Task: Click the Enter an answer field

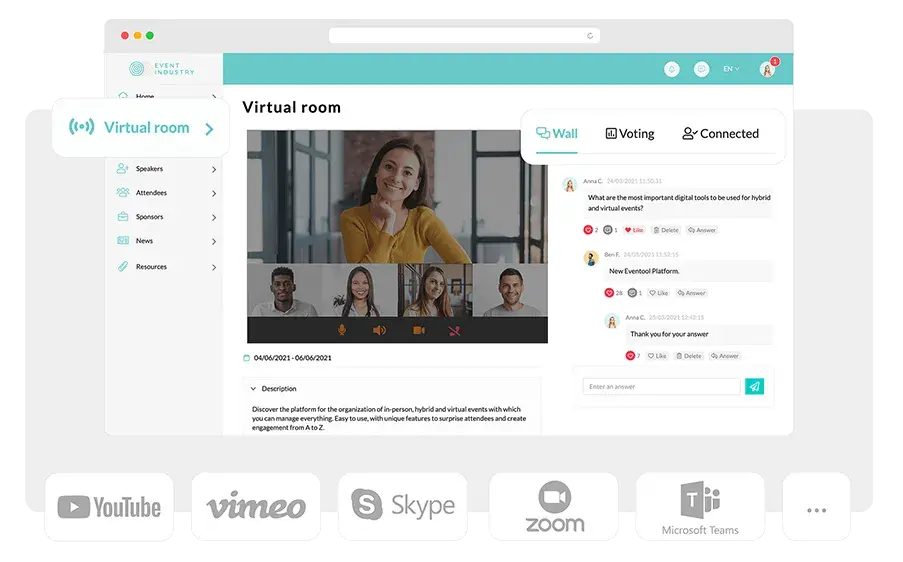Action: [661, 386]
